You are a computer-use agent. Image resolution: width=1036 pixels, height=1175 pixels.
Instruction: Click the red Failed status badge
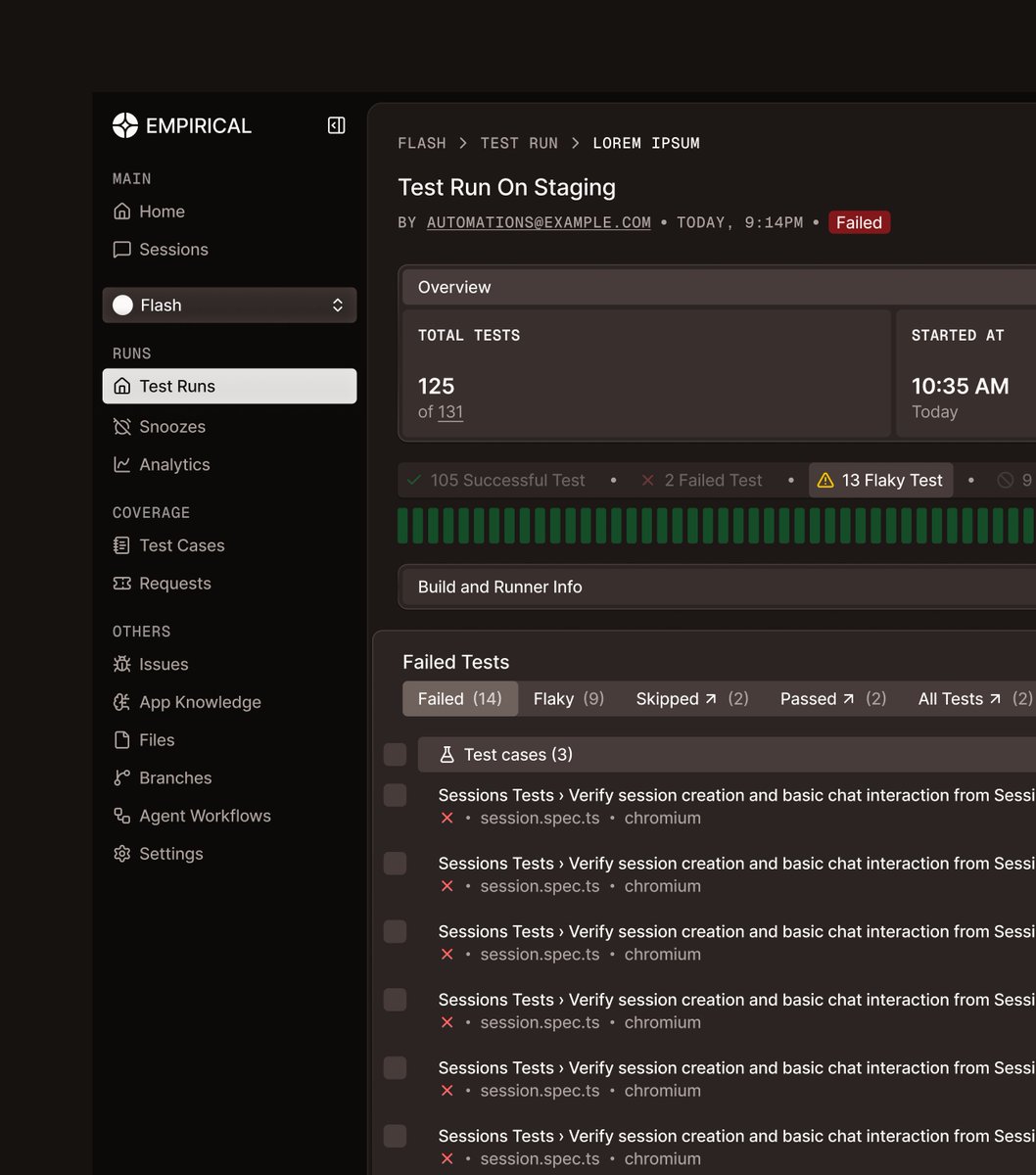click(x=859, y=222)
